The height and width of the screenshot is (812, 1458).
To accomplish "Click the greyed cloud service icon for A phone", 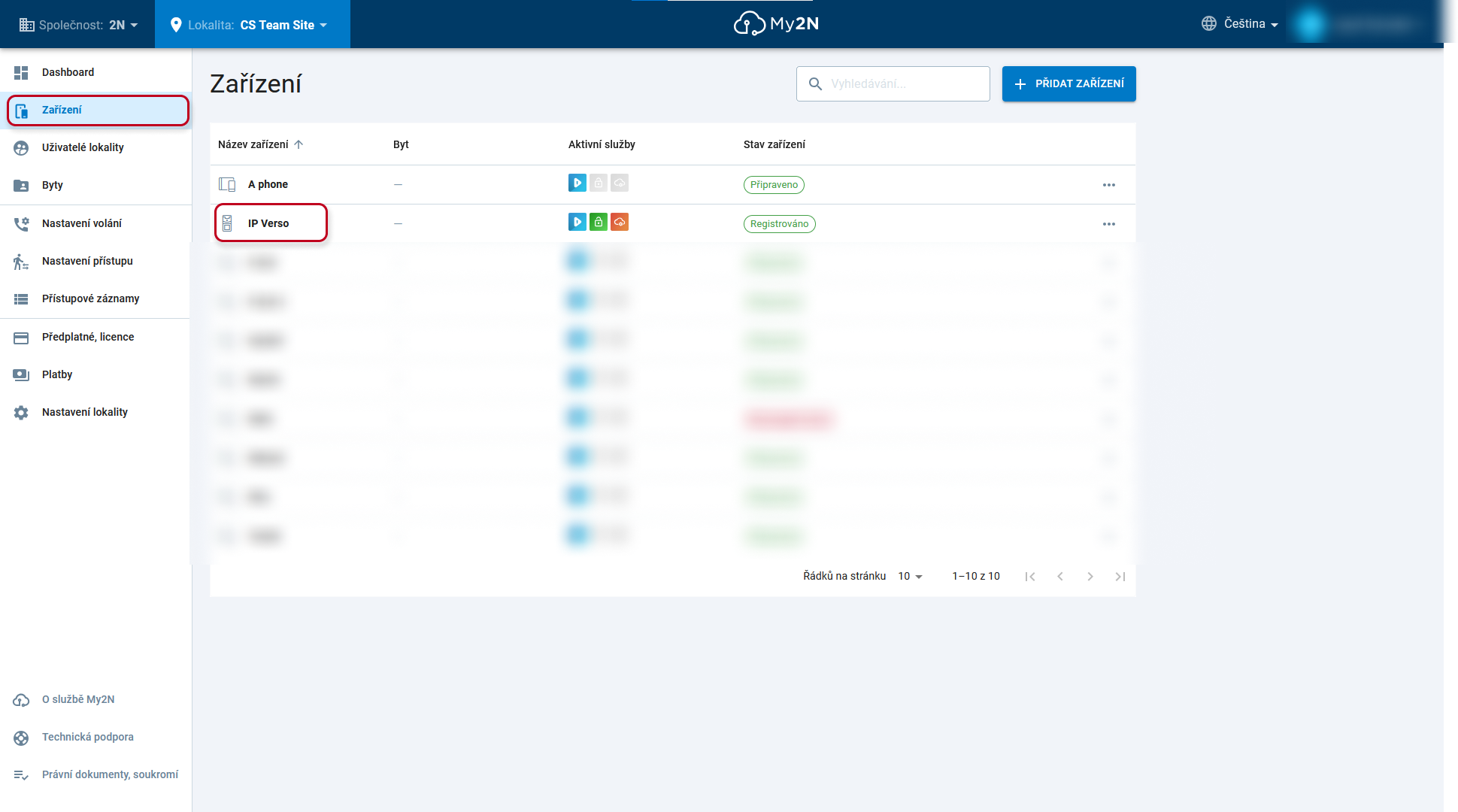I will (x=620, y=183).
